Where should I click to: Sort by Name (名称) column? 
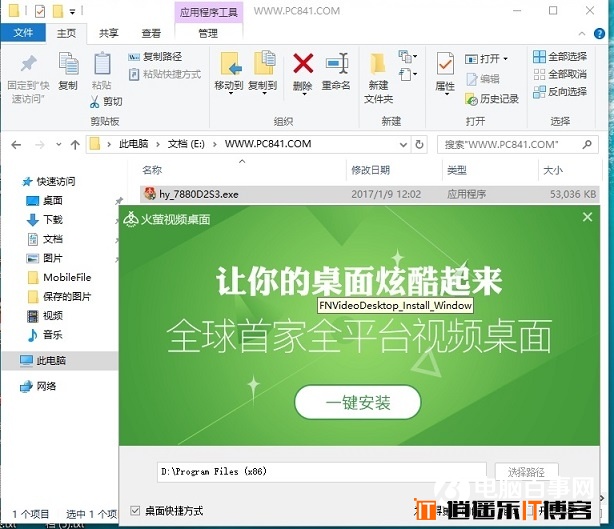pyautogui.click(x=152, y=170)
